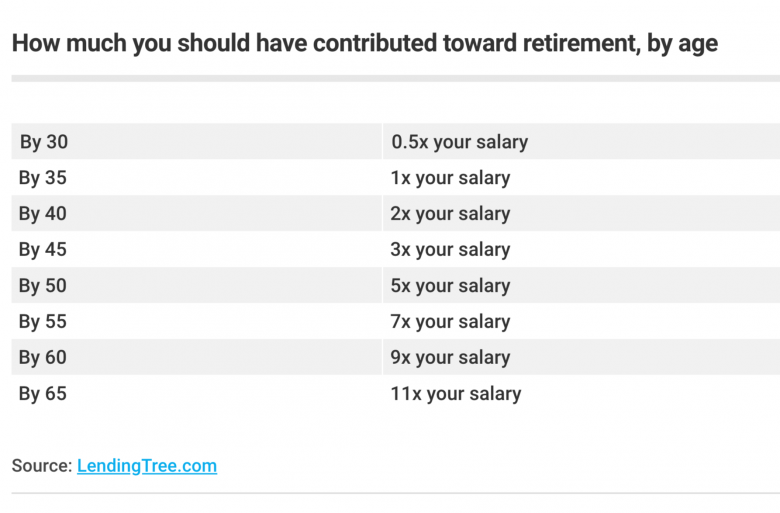Select the "By 60" age cell
780x513 pixels.
click(x=43, y=358)
